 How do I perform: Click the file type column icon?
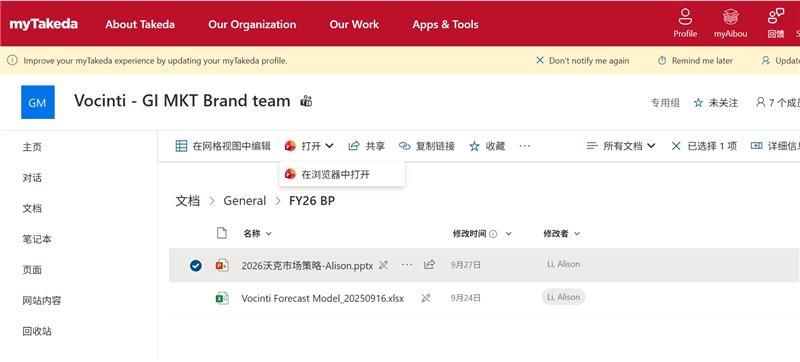pyautogui.click(x=221, y=234)
